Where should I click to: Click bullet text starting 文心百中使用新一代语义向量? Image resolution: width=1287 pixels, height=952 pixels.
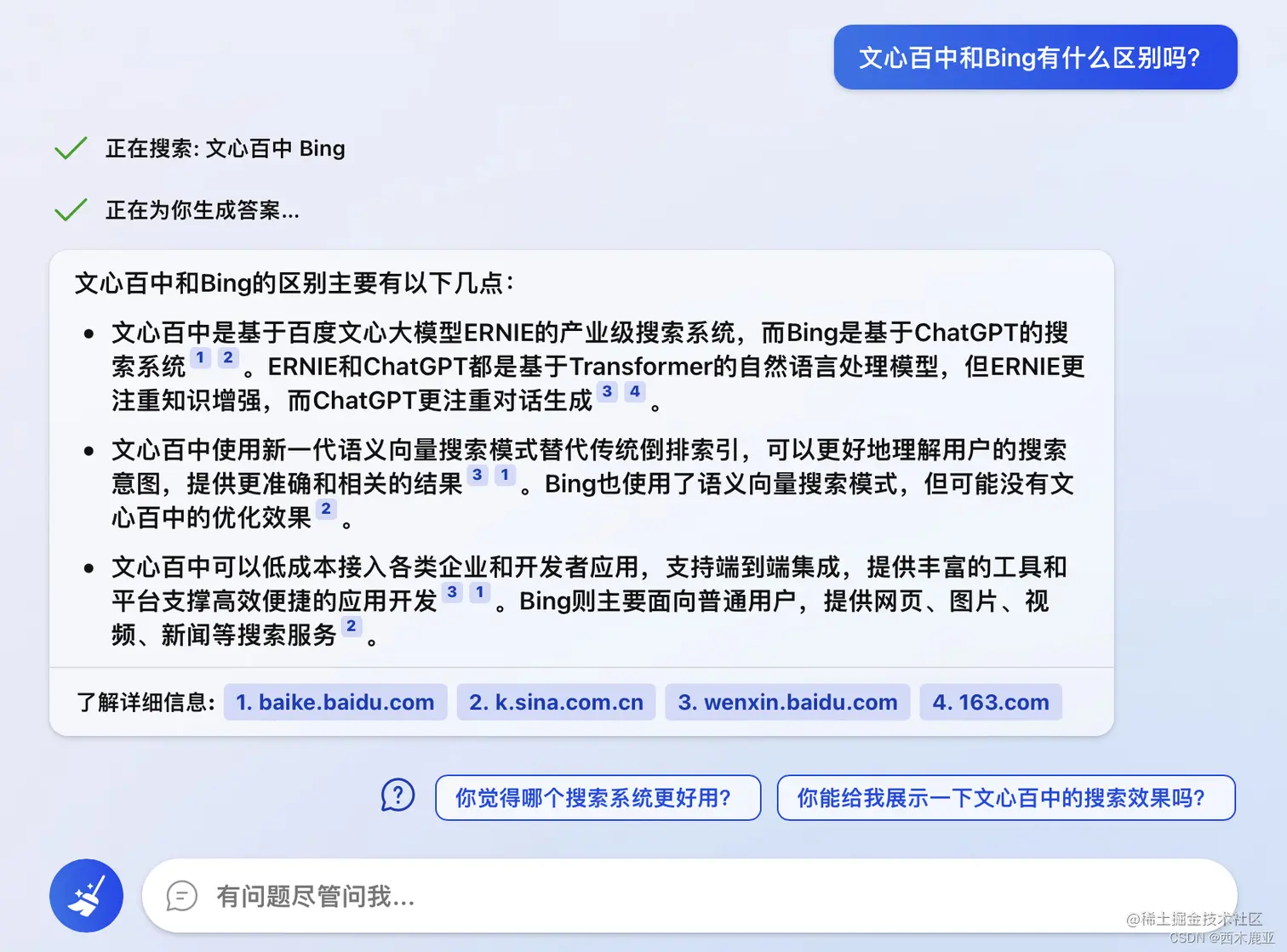(592, 483)
